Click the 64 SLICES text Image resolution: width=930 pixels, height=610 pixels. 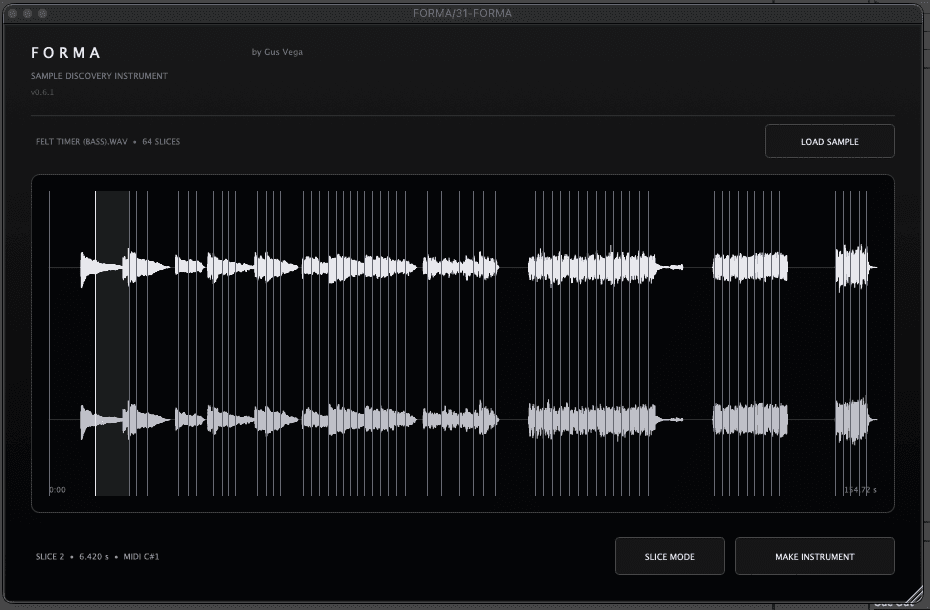click(x=161, y=142)
